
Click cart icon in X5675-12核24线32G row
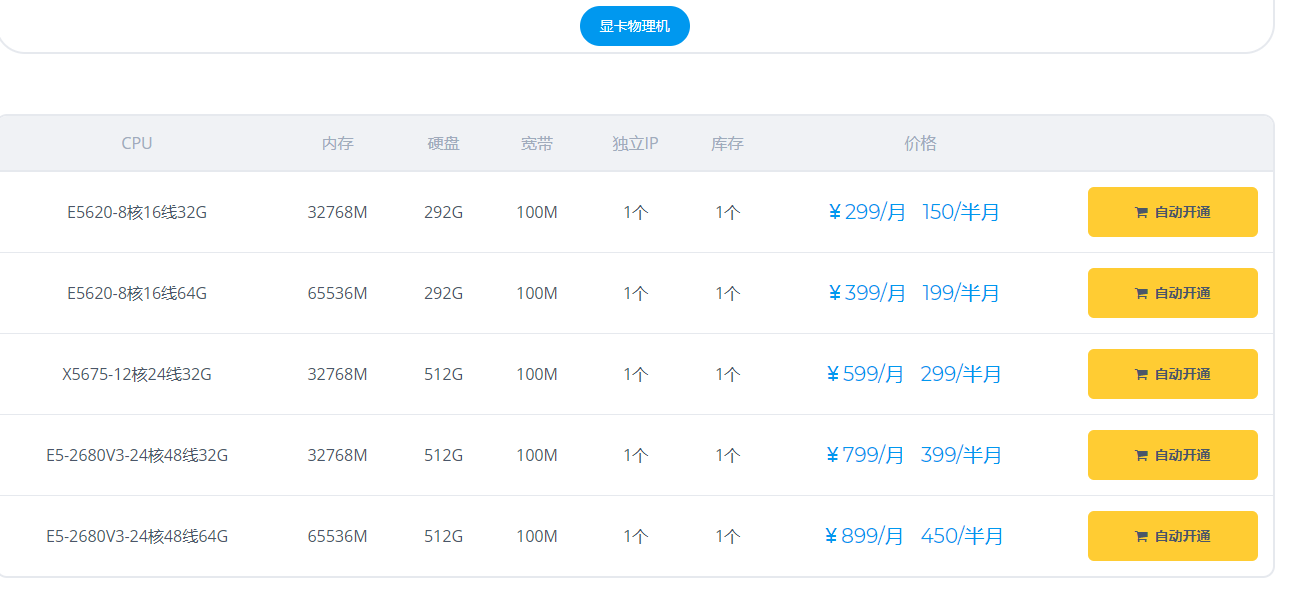[1141, 374]
